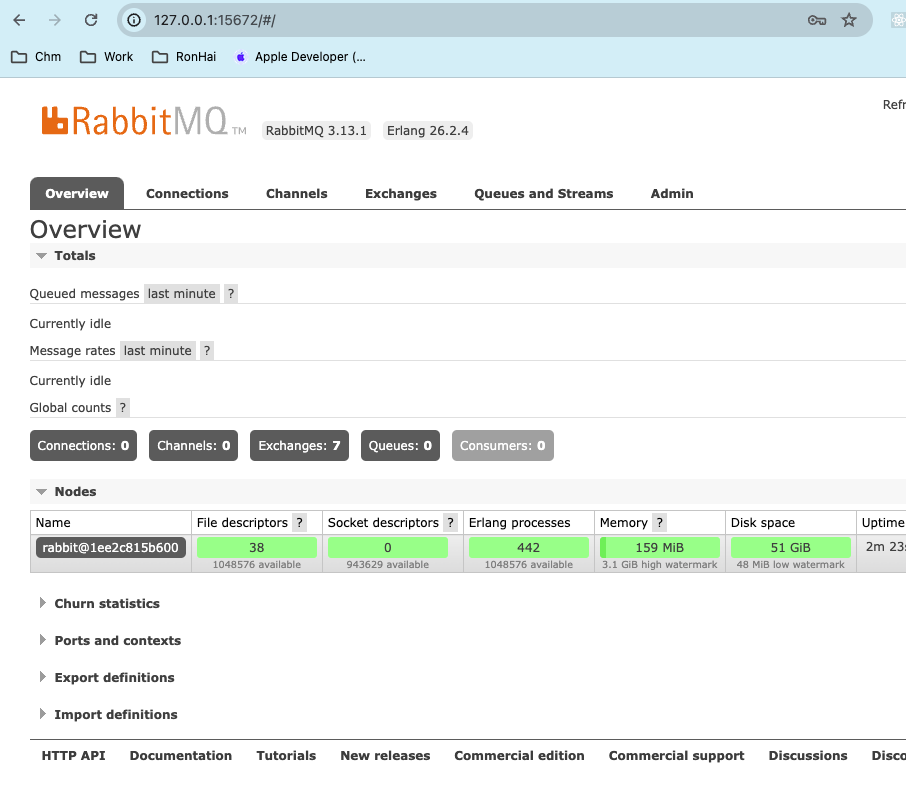
Task: Click '3.1 GiB high watermark' text
Action: [x=659, y=565]
